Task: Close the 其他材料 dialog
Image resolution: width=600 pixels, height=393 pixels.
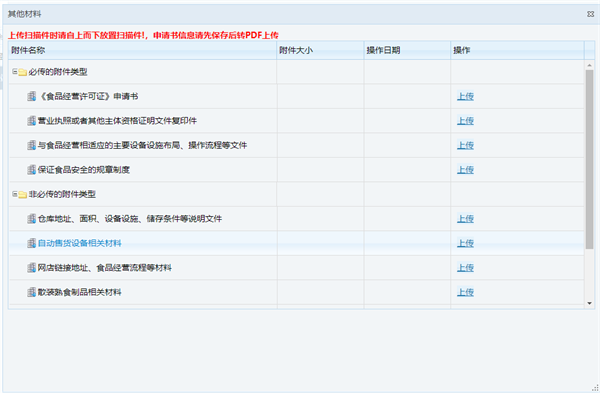Action: pyautogui.click(x=590, y=14)
